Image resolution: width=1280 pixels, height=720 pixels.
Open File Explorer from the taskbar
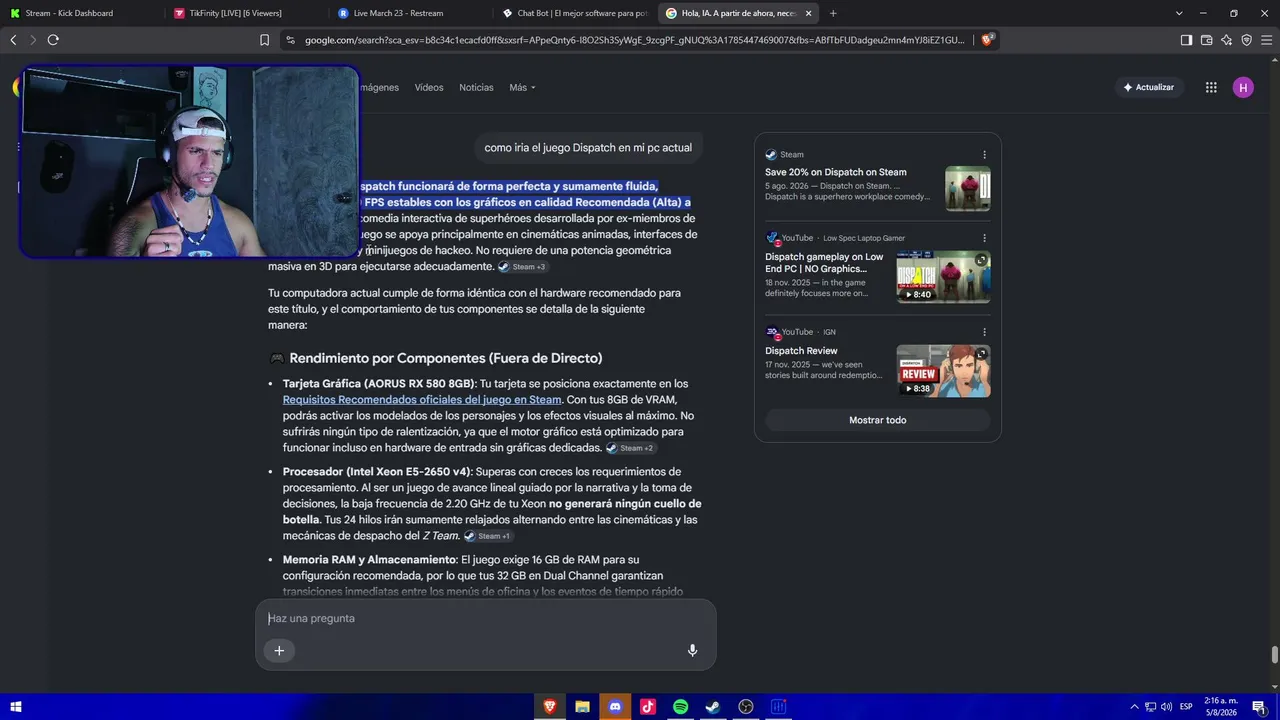[x=582, y=707]
